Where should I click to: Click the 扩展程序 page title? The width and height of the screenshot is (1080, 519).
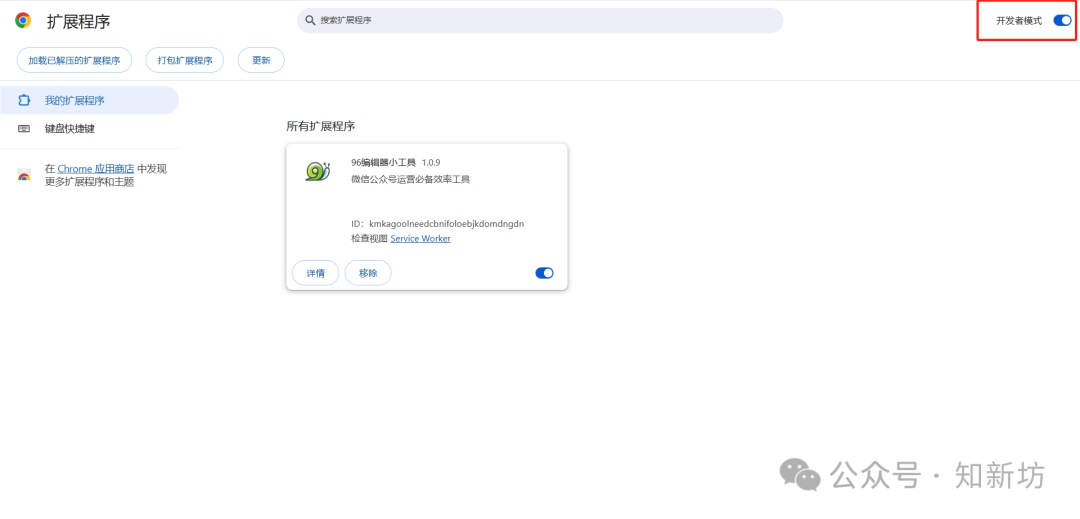pyautogui.click(x=79, y=21)
